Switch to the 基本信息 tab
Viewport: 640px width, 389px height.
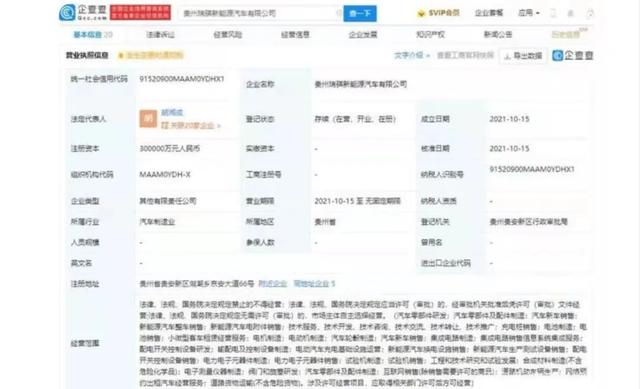[x=93, y=35]
